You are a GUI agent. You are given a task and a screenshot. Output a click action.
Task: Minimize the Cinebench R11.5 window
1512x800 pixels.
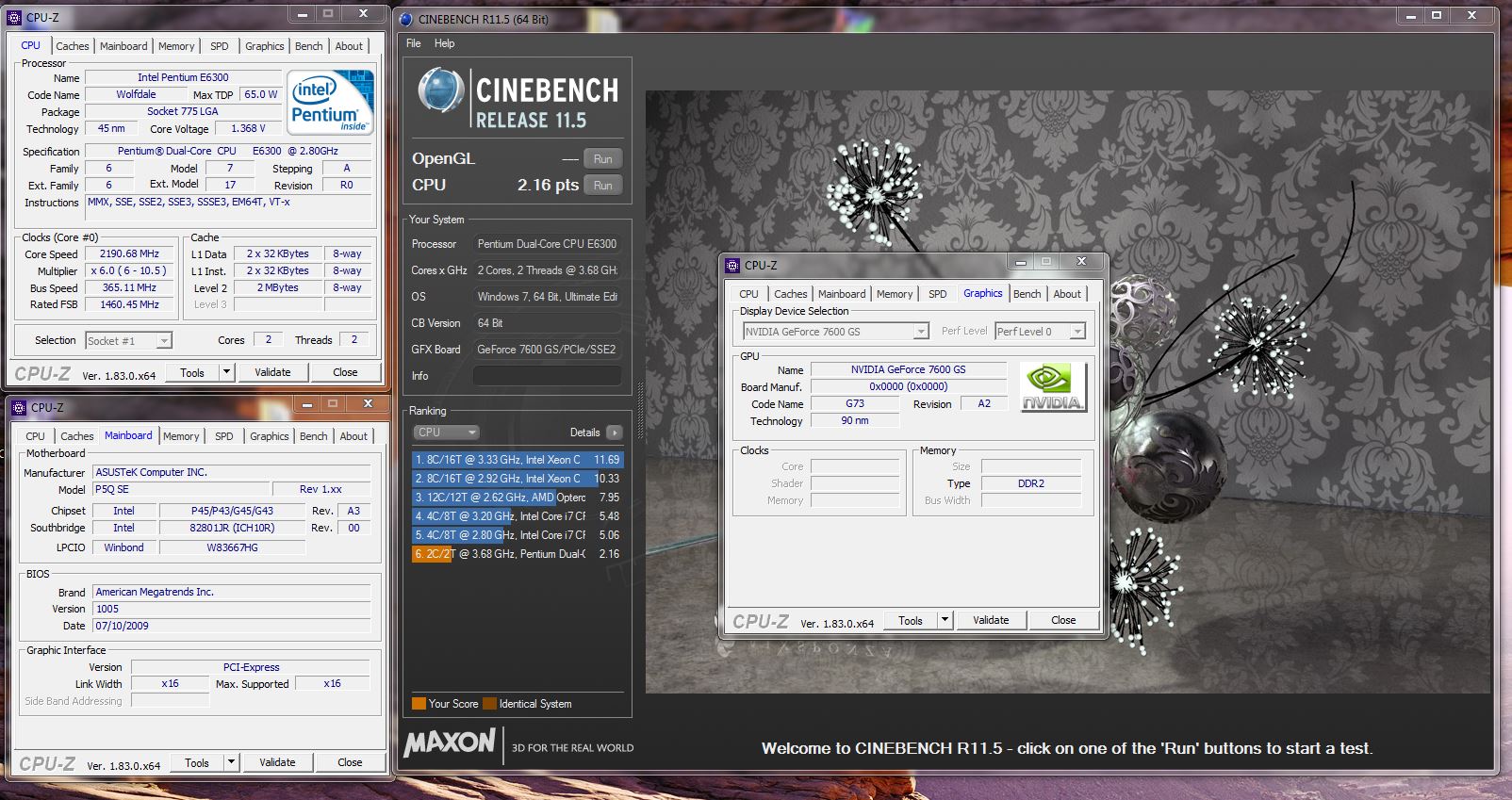coord(1410,15)
